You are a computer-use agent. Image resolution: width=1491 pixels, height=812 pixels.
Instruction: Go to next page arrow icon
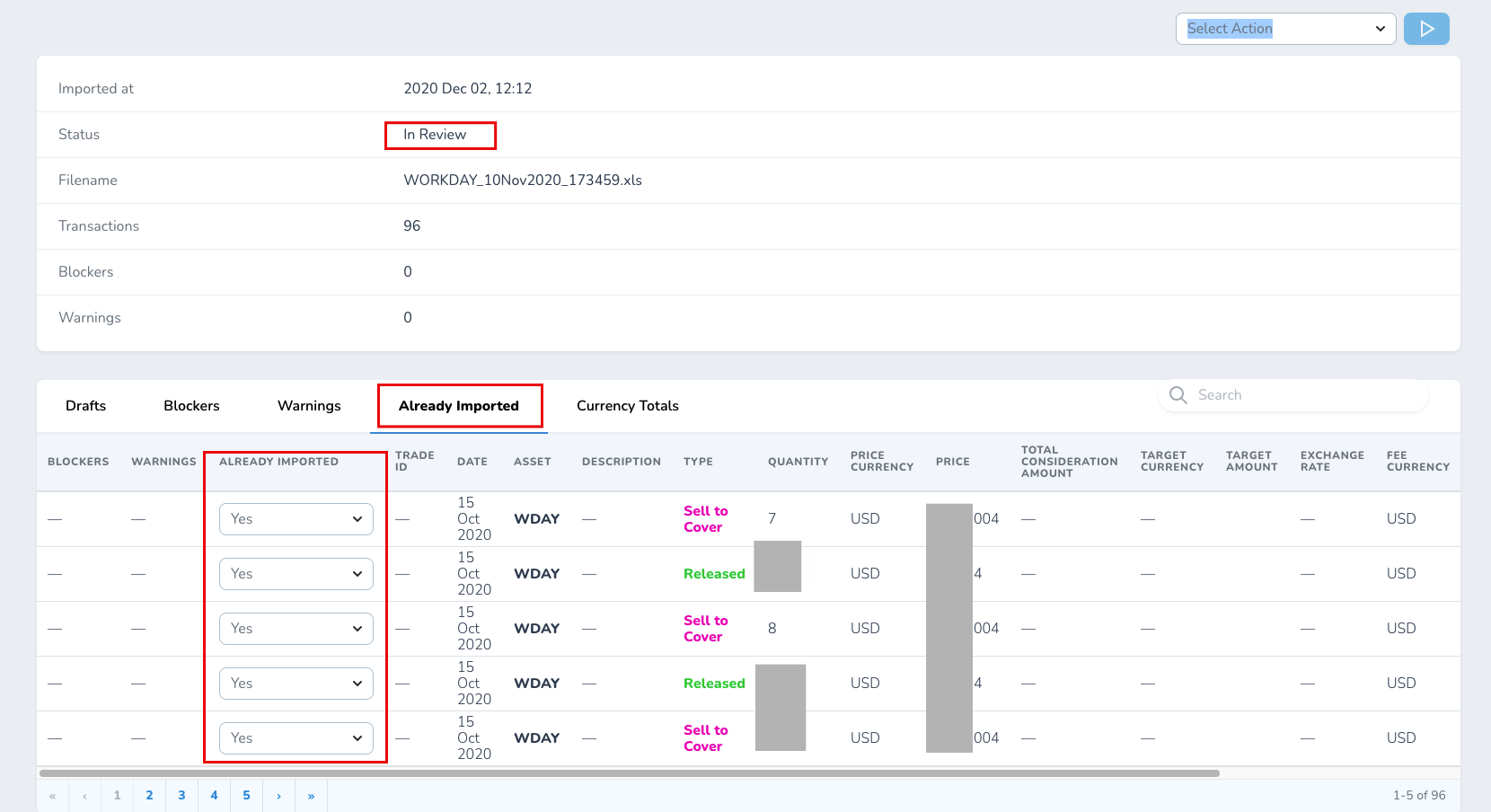point(278,796)
